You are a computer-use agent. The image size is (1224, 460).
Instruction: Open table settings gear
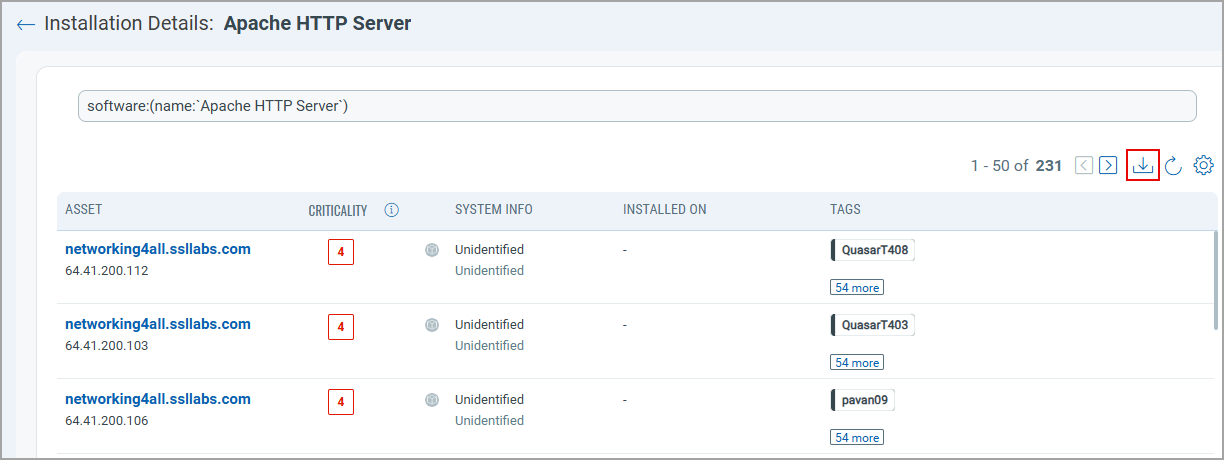pos(1204,165)
